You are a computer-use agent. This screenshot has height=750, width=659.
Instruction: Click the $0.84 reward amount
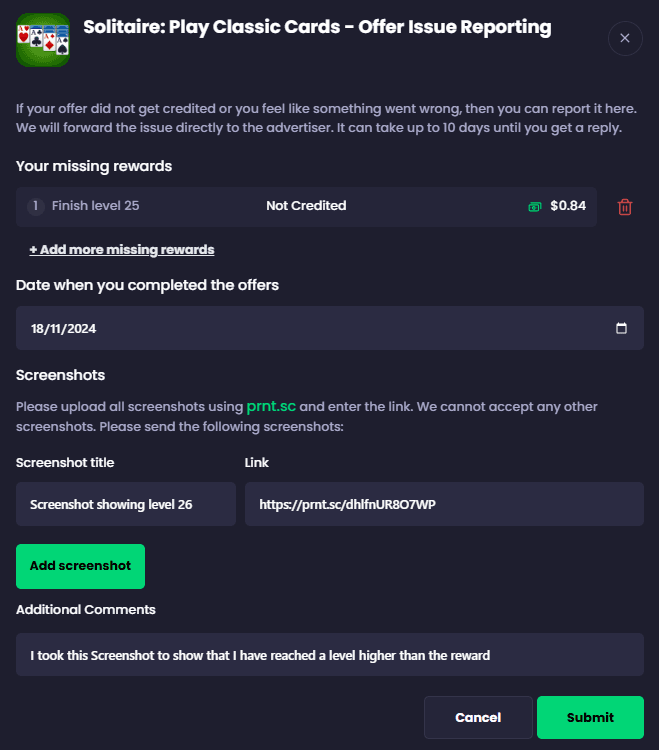coord(568,207)
